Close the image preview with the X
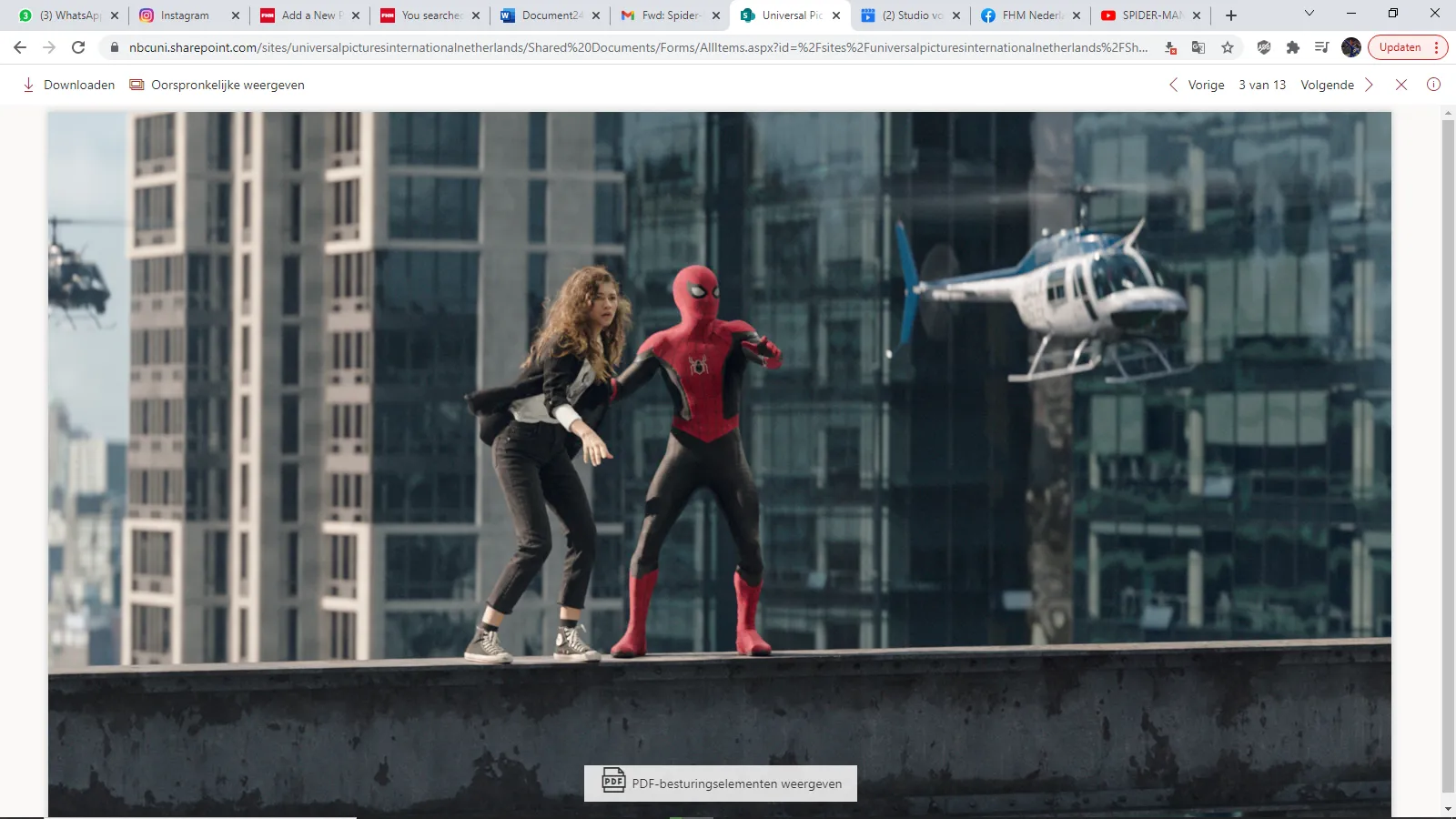This screenshot has height=819, width=1456. coord(1401,85)
